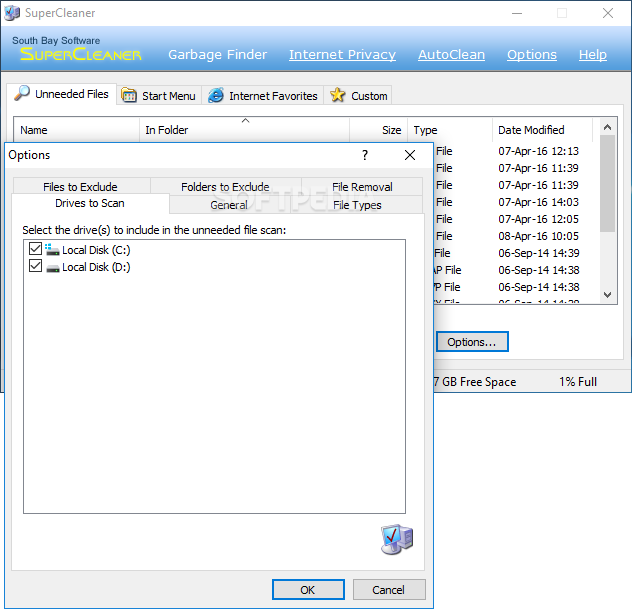
Task: Sort list by In Folder column header
Action: pos(244,130)
